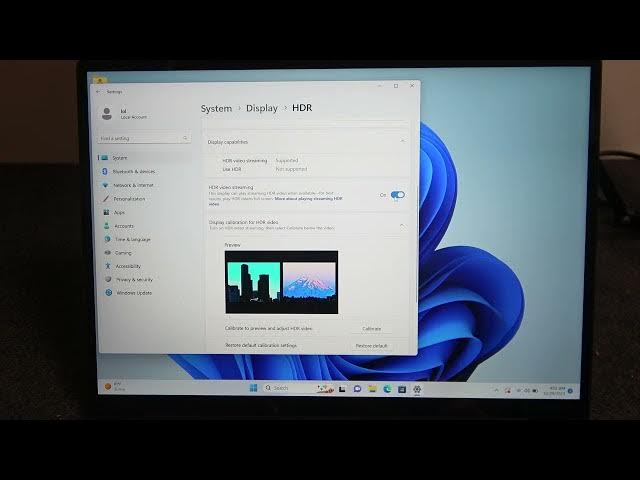The width and height of the screenshot is (640, 480).
Task: Select Time & language in sidebar
Action: tap(133, 239)
